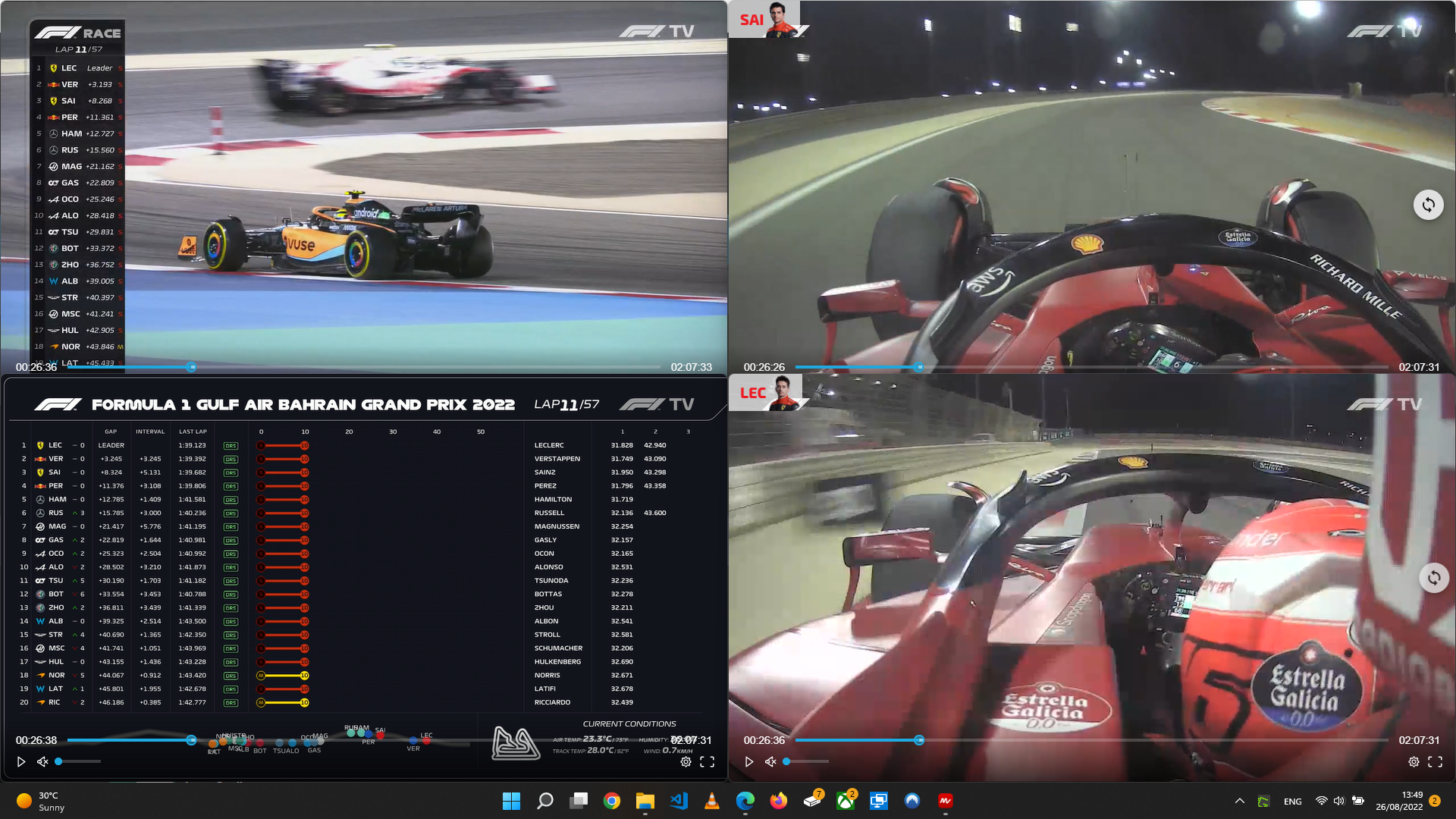The width and height of the screenshot is (1456, 819).
Task: Click the LECLERC row in sector times
Action: [x=612, y=445]
